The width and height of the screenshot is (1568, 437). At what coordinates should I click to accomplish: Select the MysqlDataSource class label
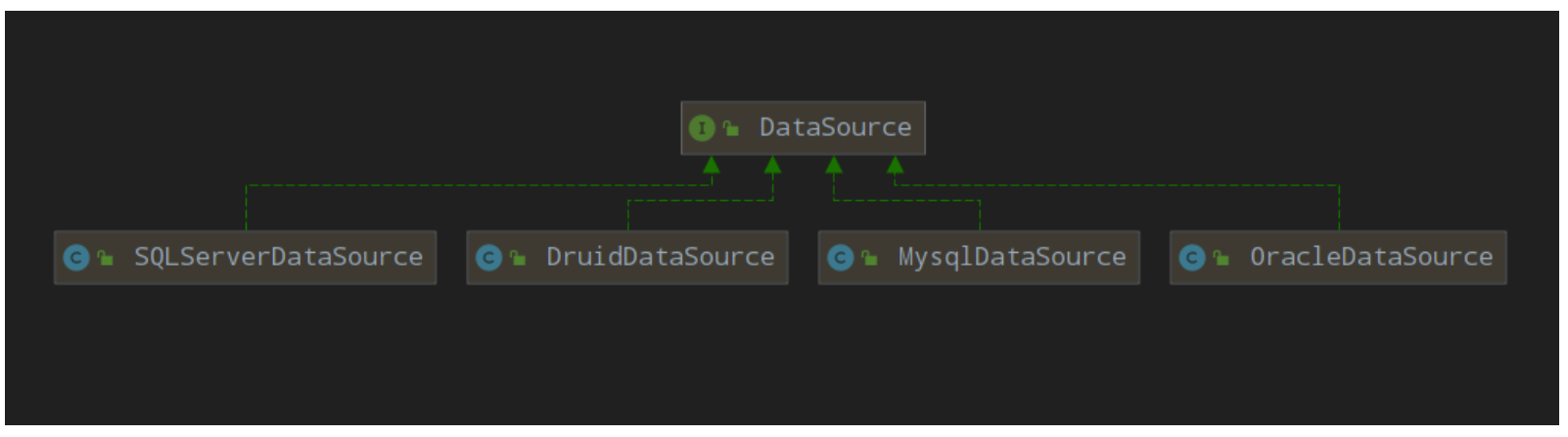click(x=1012, y=257)
